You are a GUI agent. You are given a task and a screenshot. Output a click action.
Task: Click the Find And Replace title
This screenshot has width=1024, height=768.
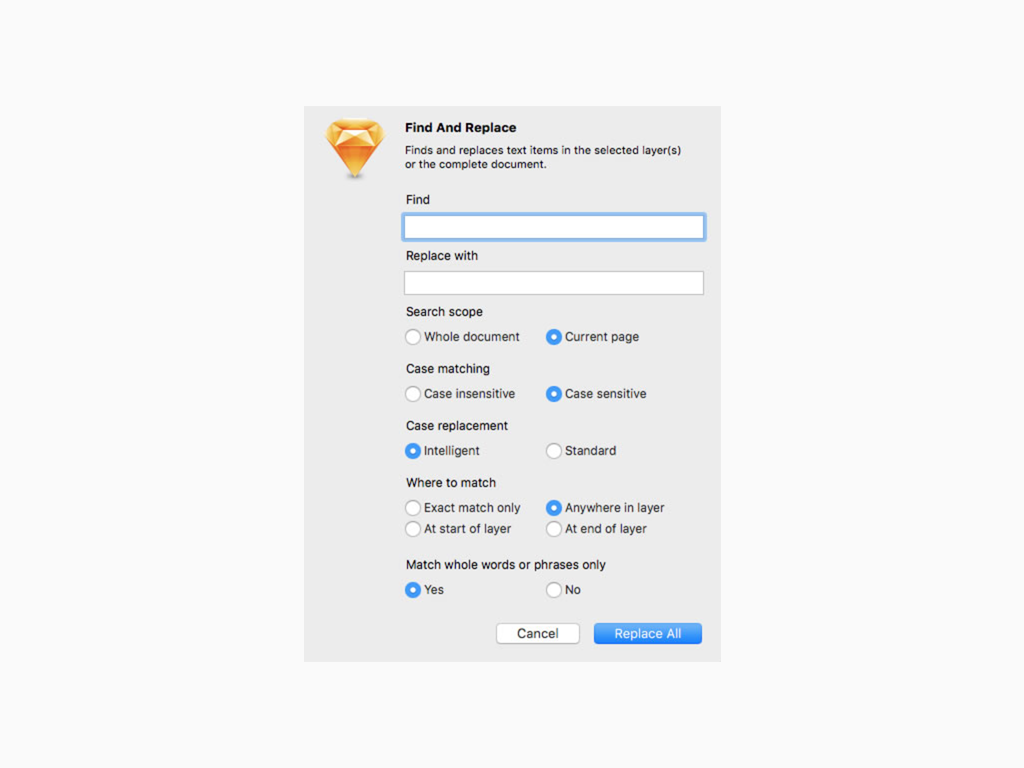coord(460,127)
